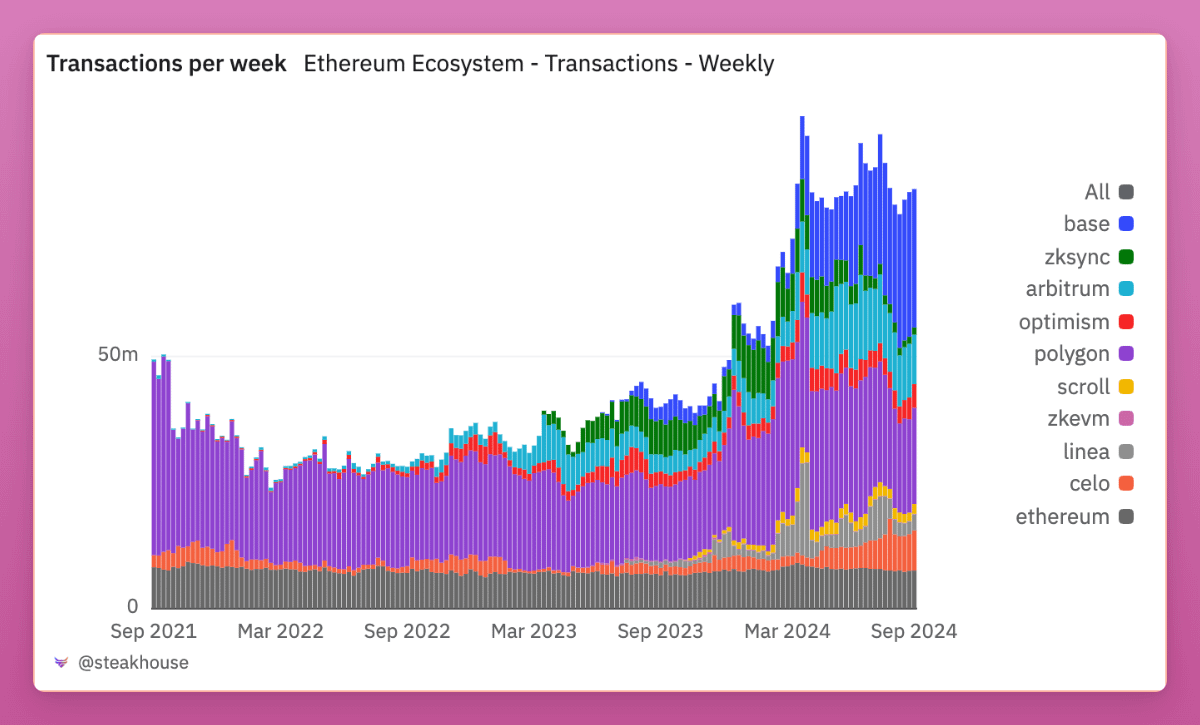The height and width of the screenshot is (725, 1200).
Task: Click the Steakhouse logo icon
Action: point(61,662)
